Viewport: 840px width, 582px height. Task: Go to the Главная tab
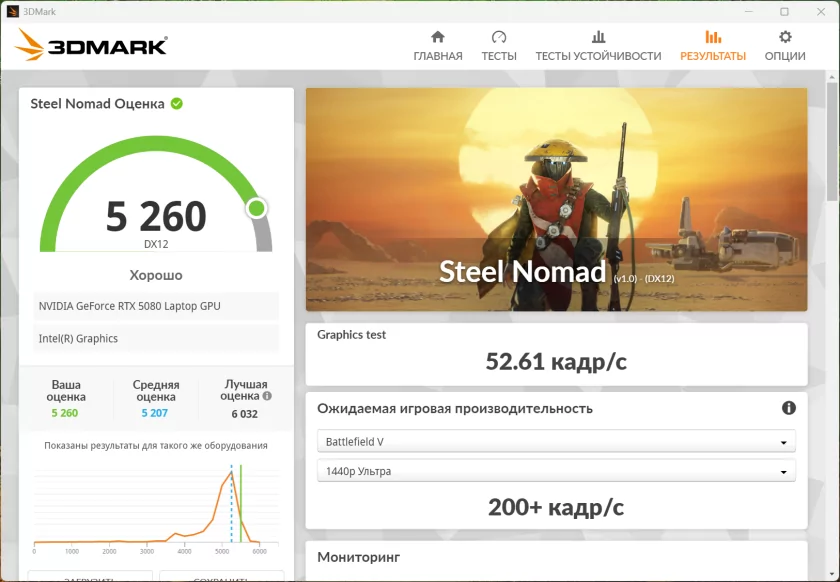point(438,56)
